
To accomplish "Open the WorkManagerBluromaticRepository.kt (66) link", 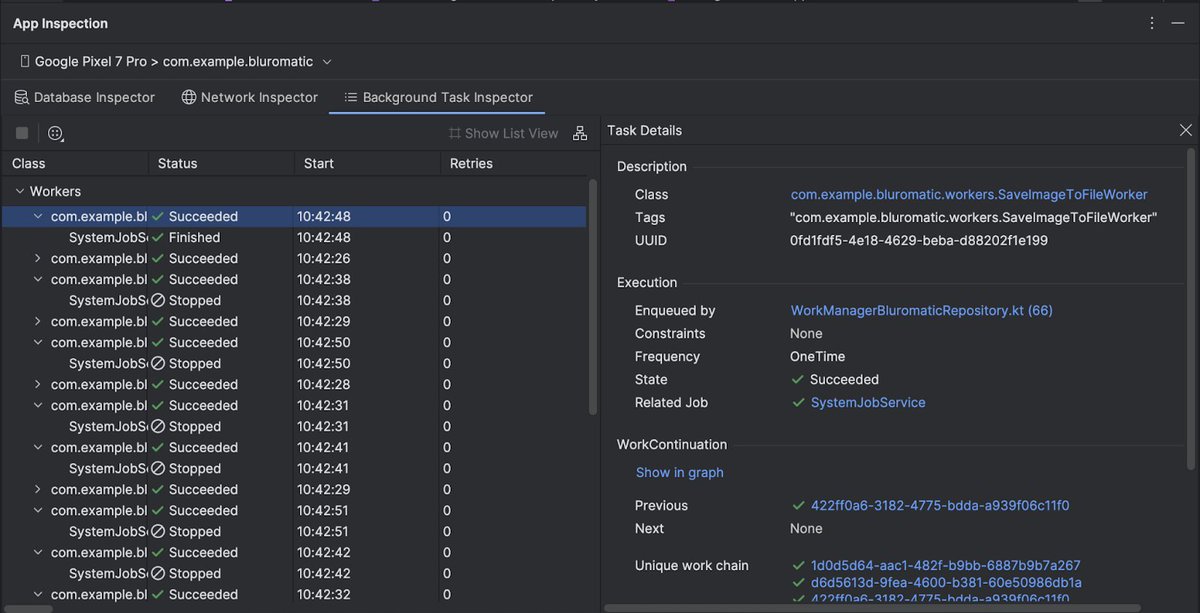I will 921,310.
